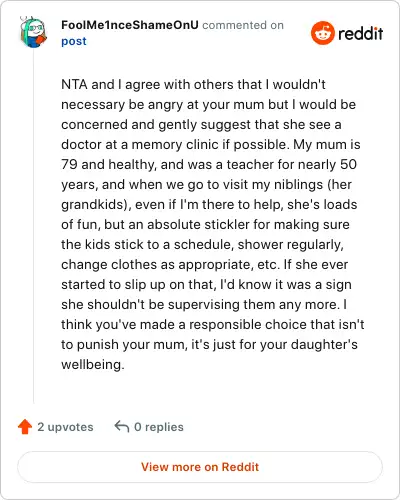Viewport: 400px width, 500px height.
Task: Click the "reddit" wordmark text
Action: (360, 33)
